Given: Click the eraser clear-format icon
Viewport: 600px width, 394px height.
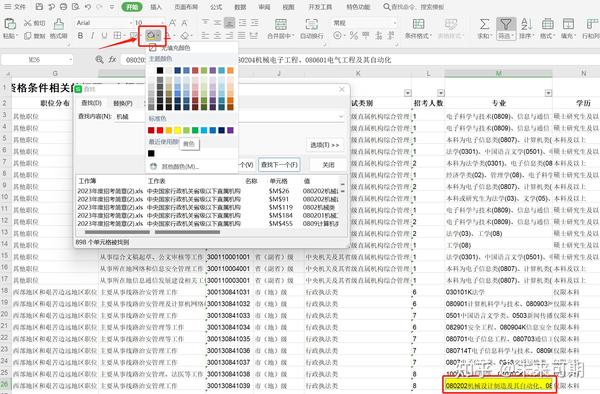Looking at the screenshot, I should click(x=185, y=36).
